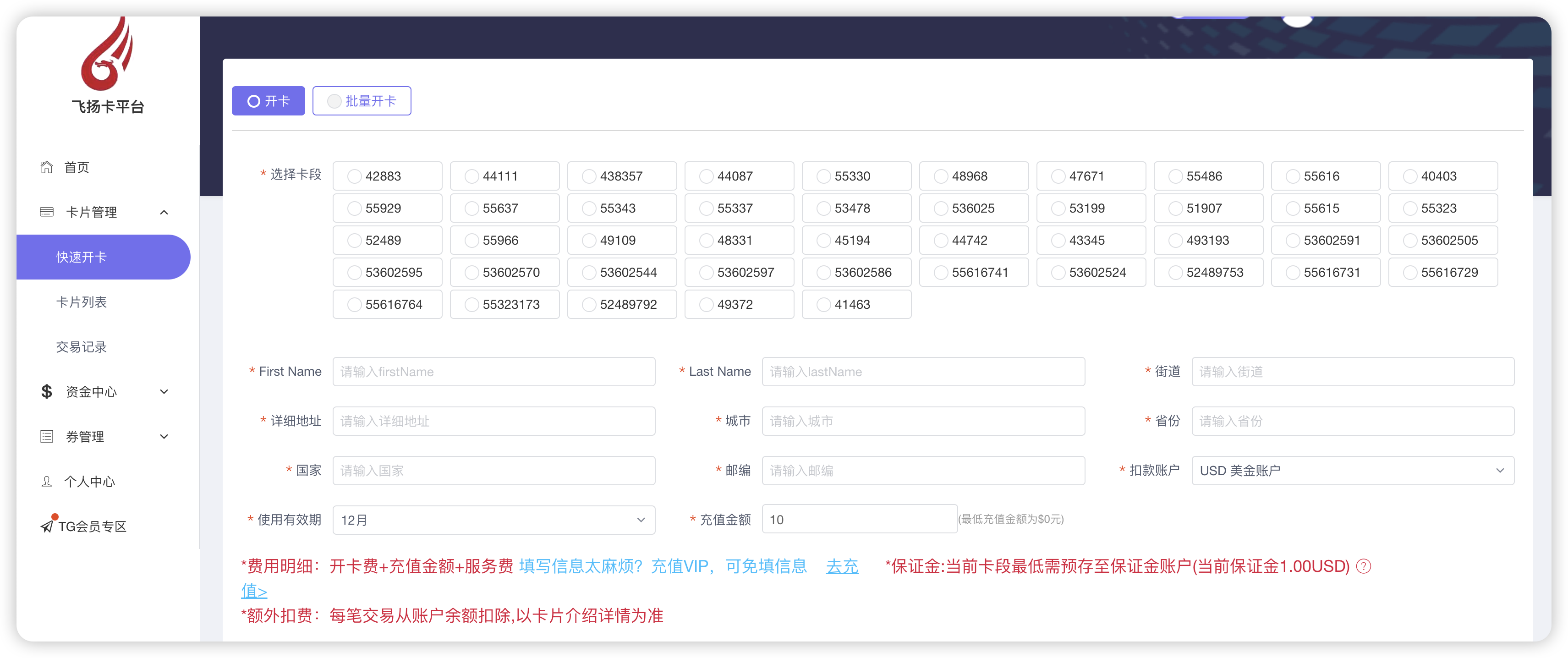The image size is (1568, 658).
Task: Click the TG会员专区 paper plane icon
Action: click(47, 526)
